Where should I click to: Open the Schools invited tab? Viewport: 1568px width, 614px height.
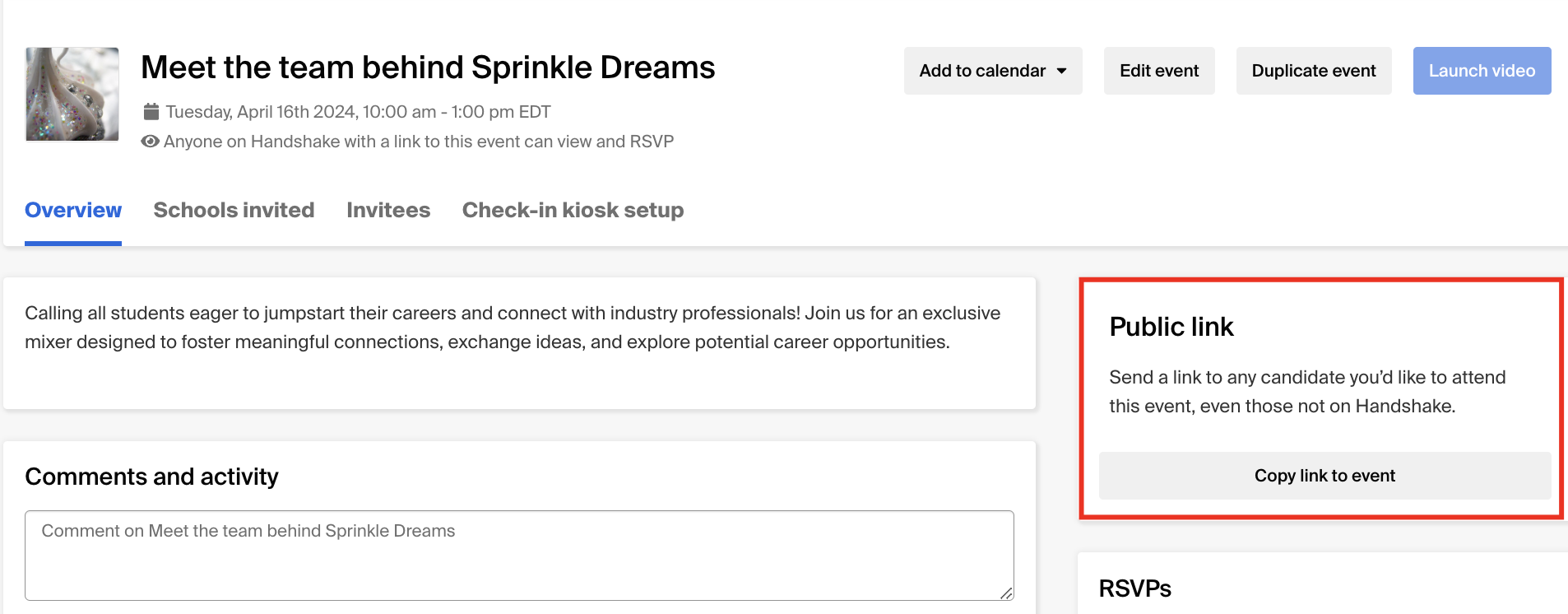(x=234, y=211)
